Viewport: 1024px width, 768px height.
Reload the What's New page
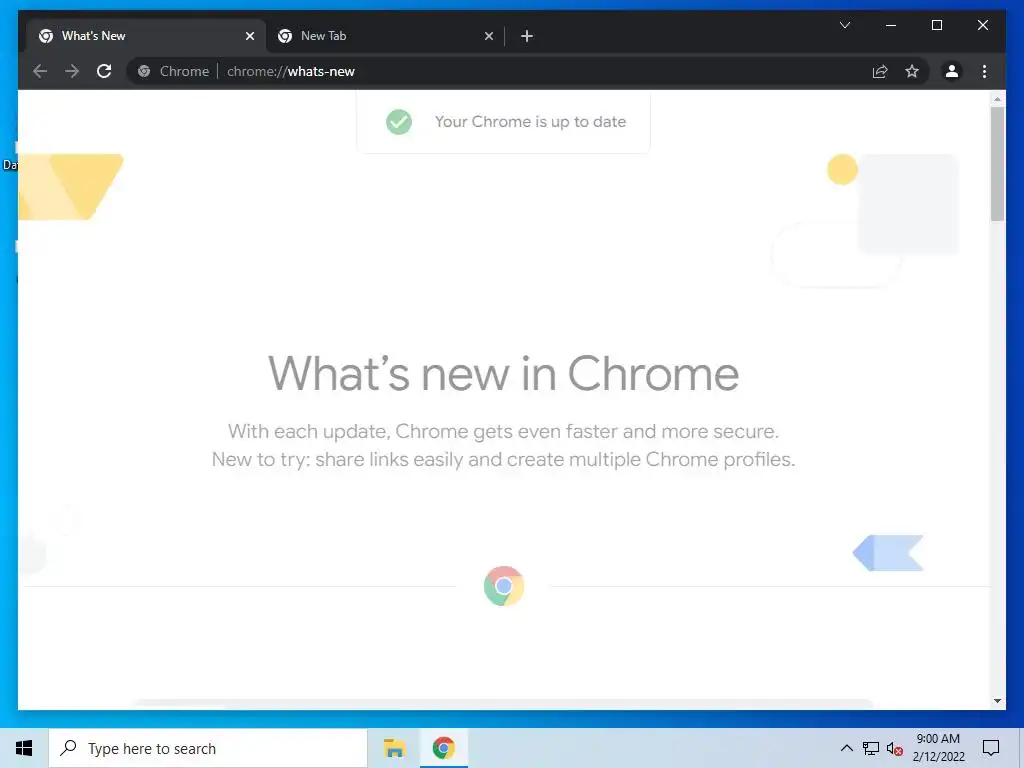click(104, 71)
